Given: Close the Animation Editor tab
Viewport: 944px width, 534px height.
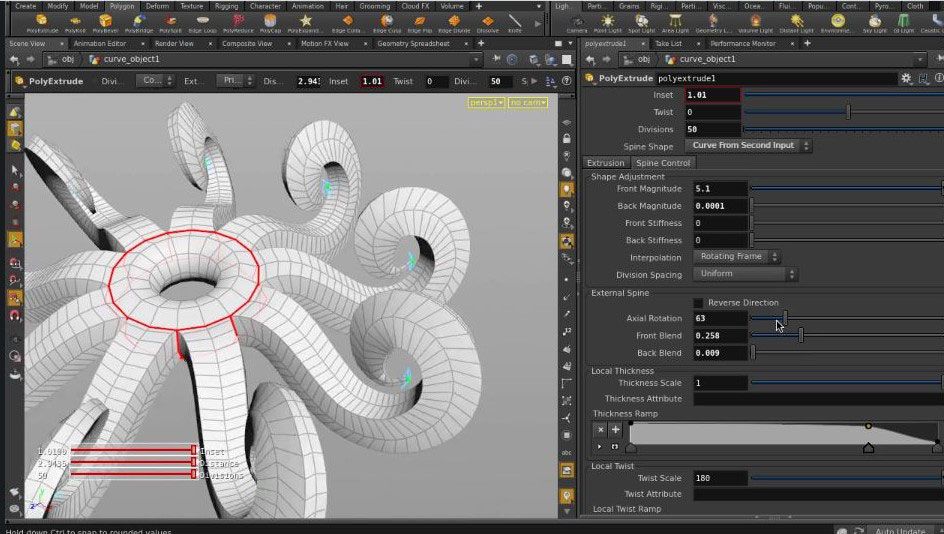Looking at the screenshot, I should tap(143, 44).
